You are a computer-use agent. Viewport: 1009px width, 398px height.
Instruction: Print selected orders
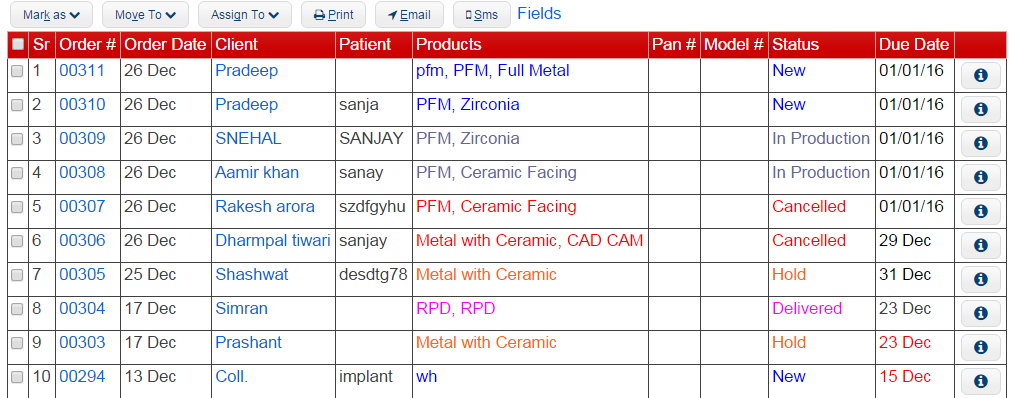[x=333, y=15]
